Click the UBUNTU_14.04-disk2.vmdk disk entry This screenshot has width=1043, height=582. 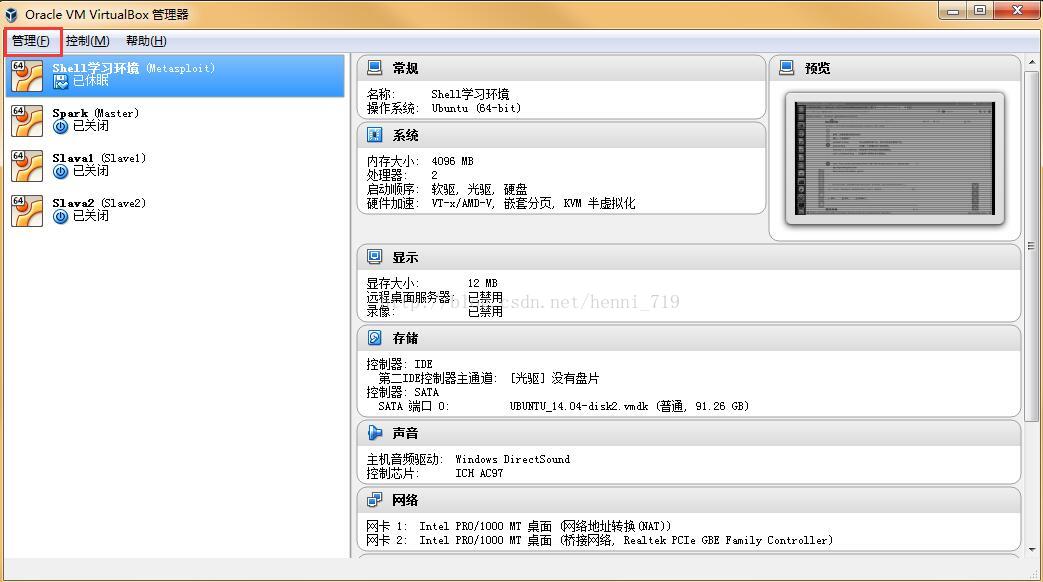(629, 406)
